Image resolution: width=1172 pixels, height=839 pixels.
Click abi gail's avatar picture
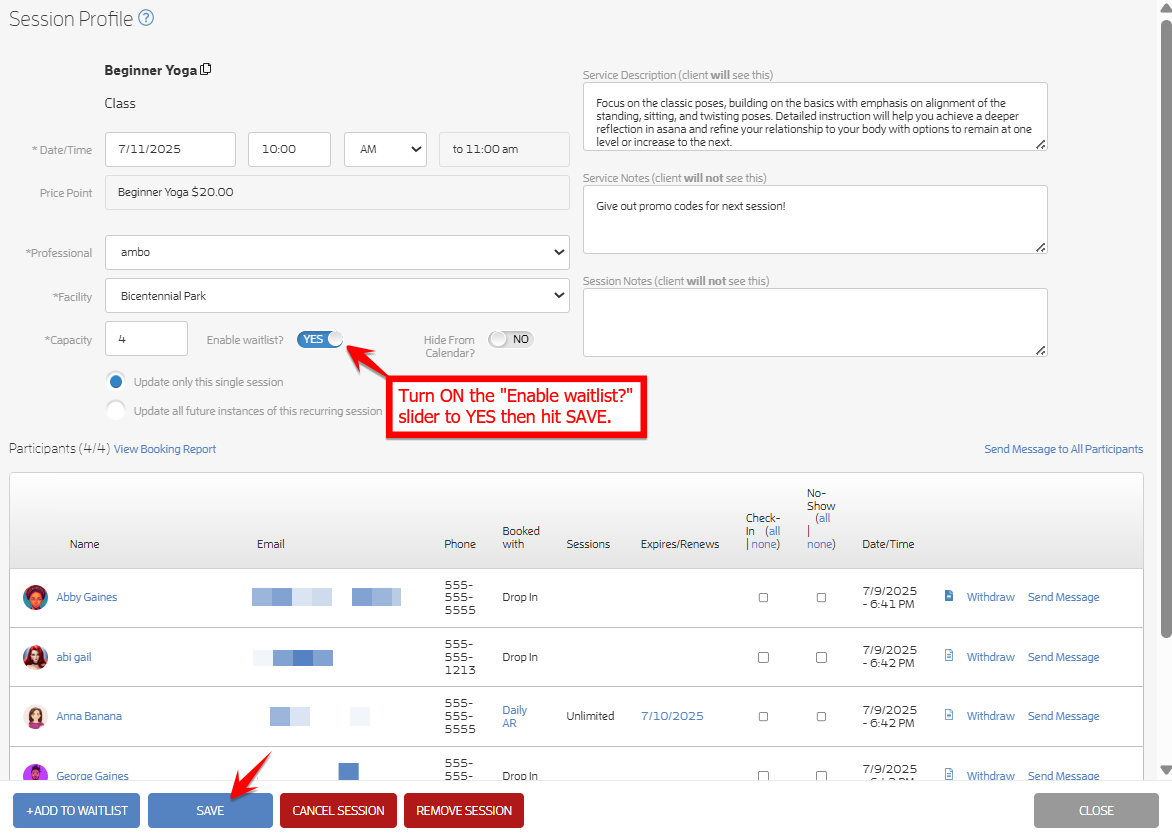(35, 657)
